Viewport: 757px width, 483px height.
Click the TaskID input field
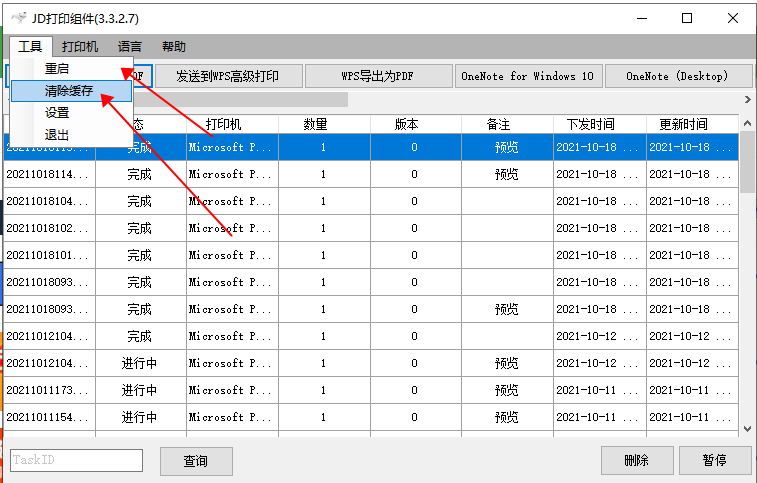[x=76, y=460]
